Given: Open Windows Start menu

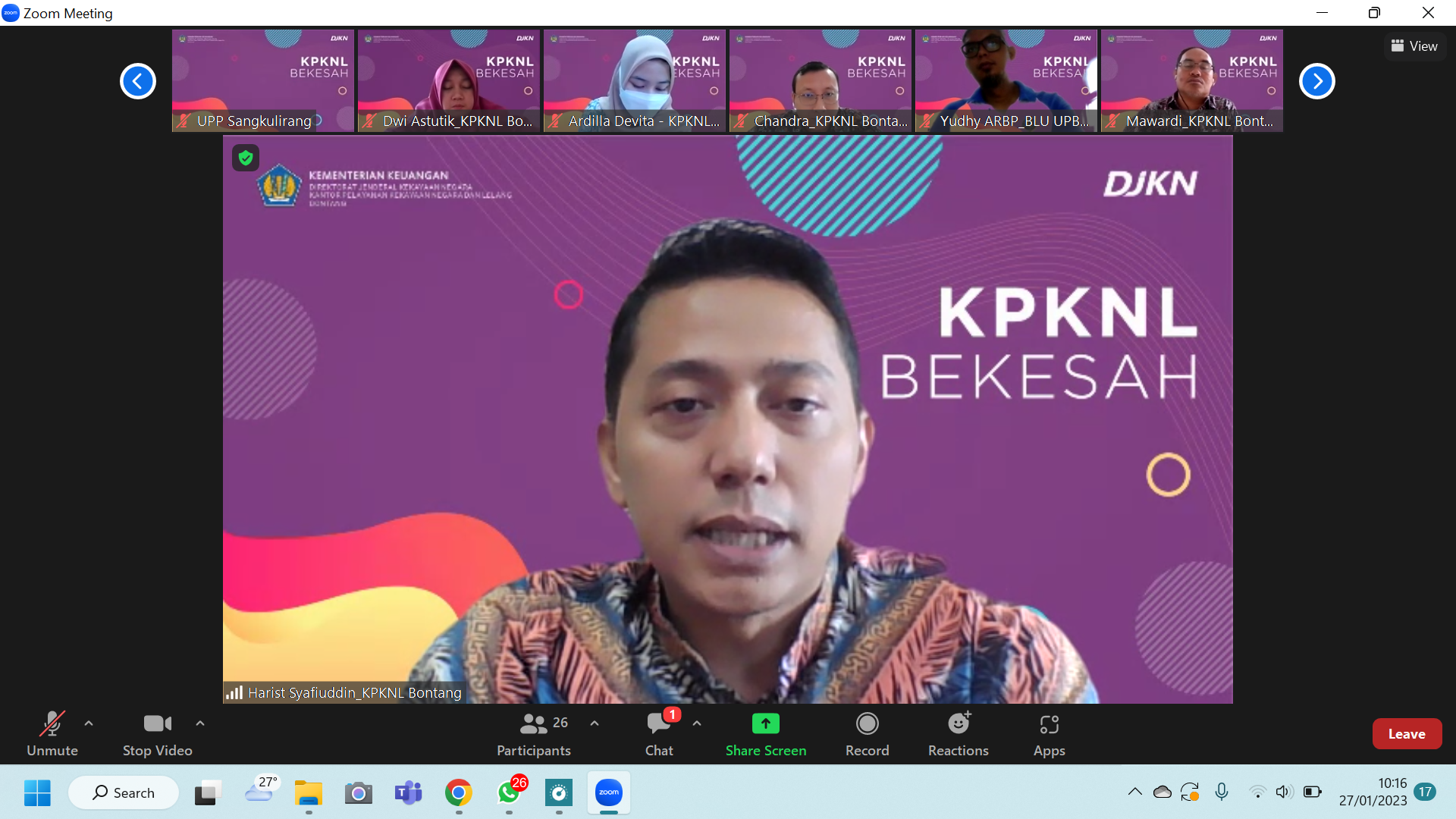Looking at the screenshot, I should (37, 792).
